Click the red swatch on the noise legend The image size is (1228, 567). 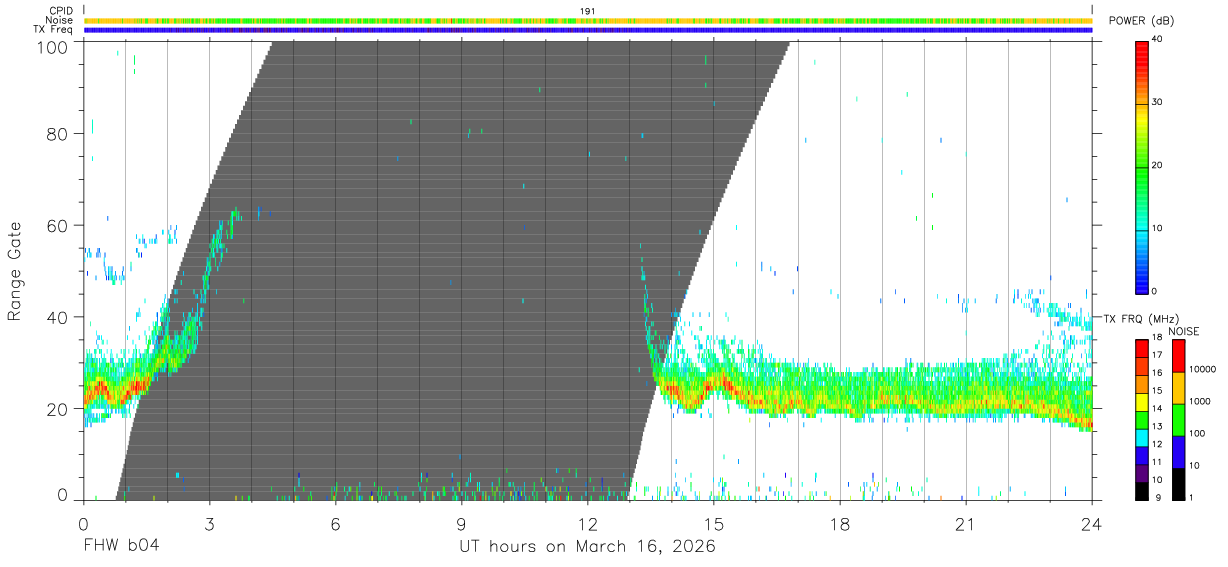pyautogui.click(x=1180, y=355)
